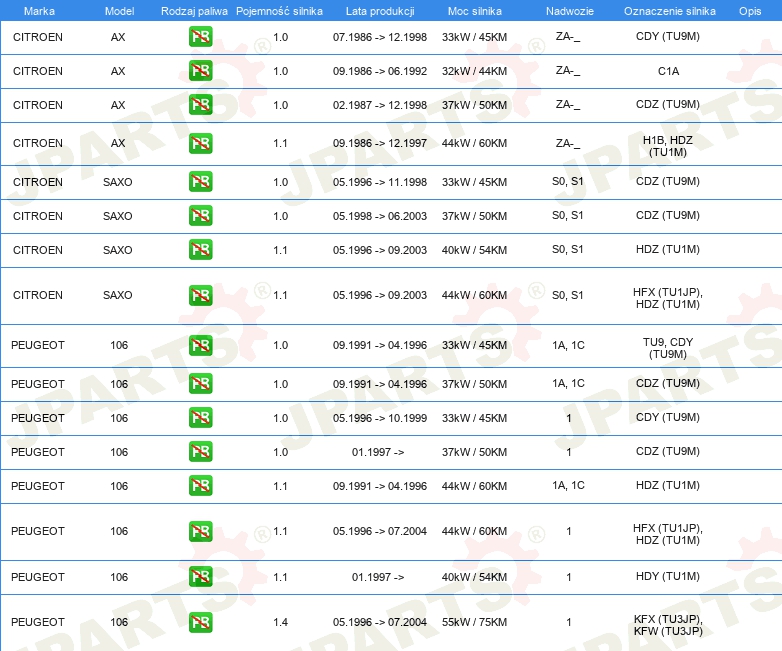
Task: Click the 32kW / 44KM power value
Action: point(474,71)
